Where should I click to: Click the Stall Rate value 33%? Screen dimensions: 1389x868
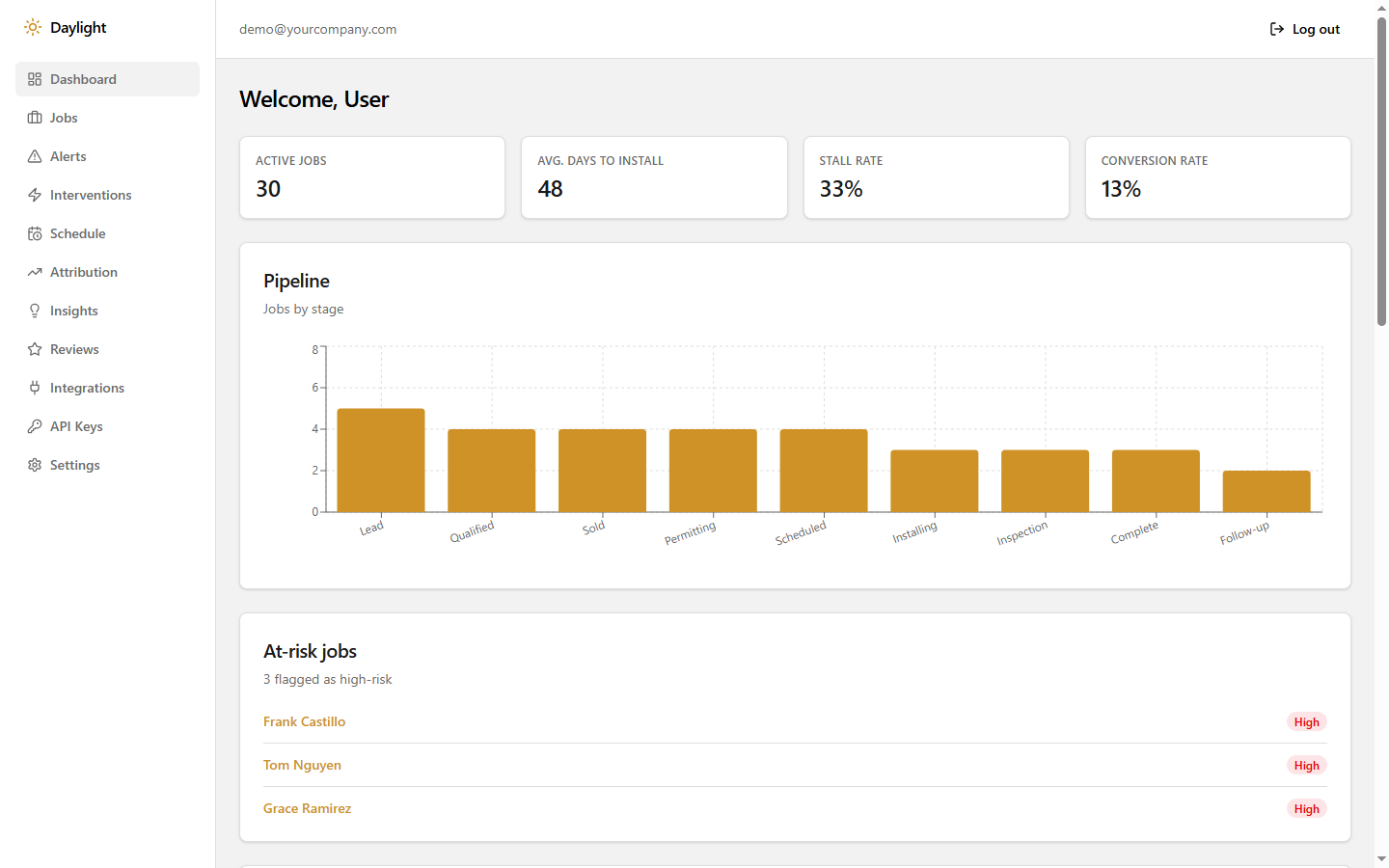click(841, 189)
